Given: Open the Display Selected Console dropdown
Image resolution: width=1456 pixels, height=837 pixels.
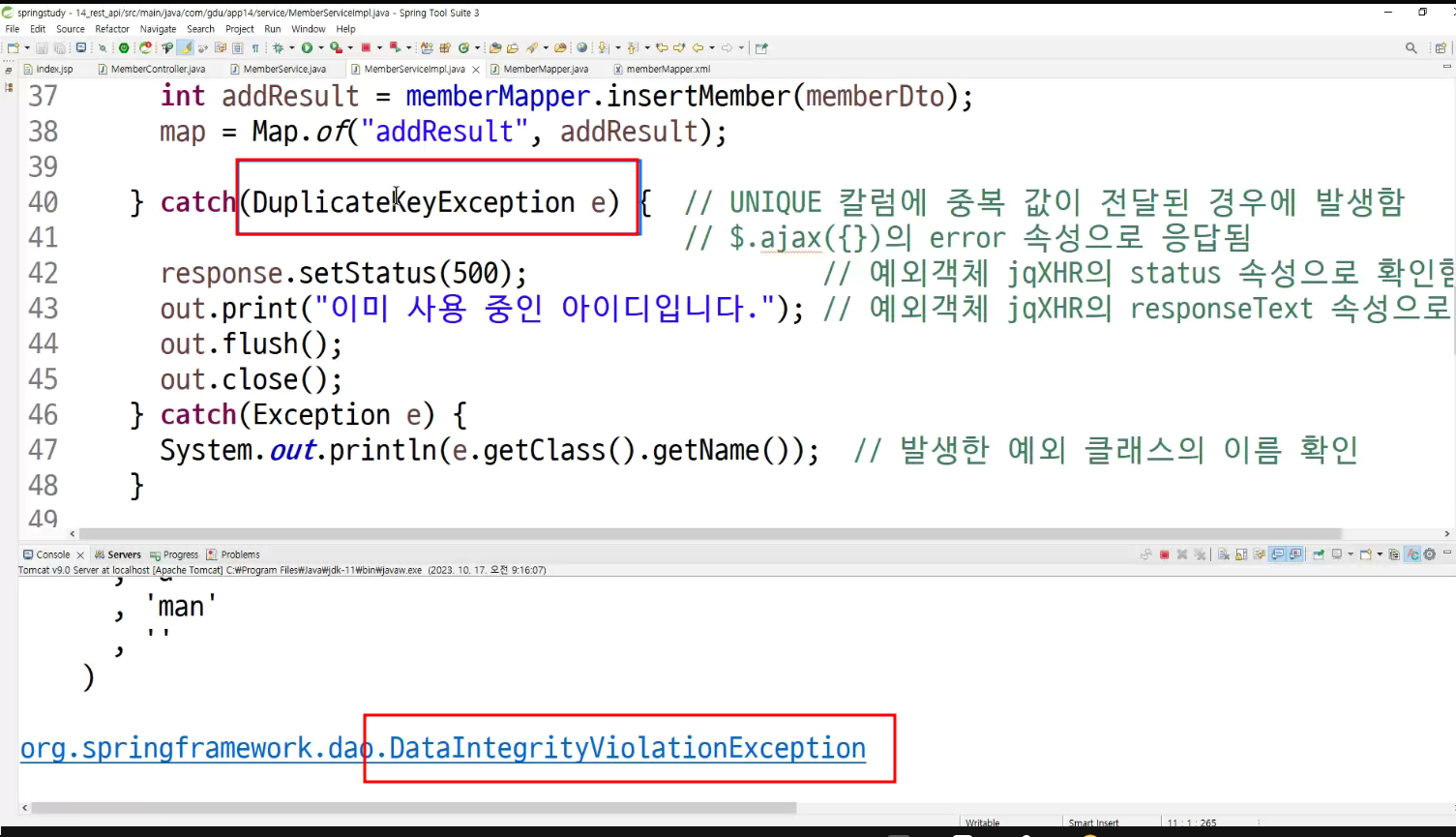Looking at the screenshot, I should coord(1351,554).
